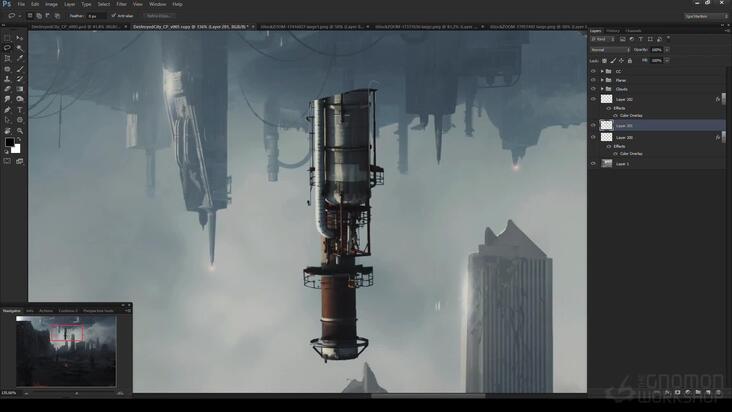The height and width of the screenshot is (412, 732).
Task: Select the Zoom tool in toolbox
Action: (x=20, y=131)
